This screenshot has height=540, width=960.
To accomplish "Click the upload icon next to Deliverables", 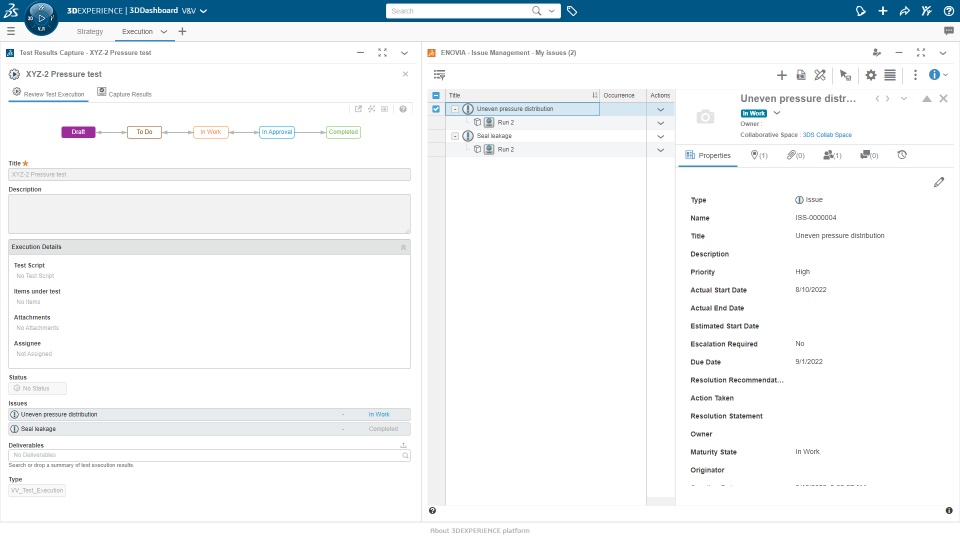I will [x=403, y=445].
